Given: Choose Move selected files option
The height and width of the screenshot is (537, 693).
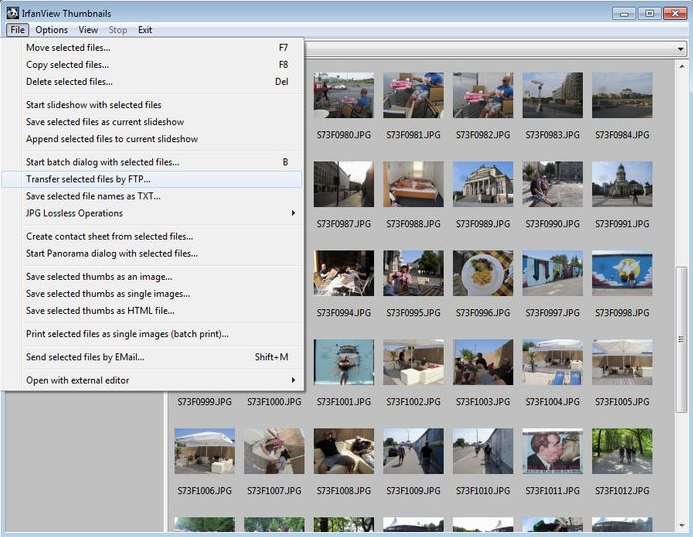Looking at the screenshot, I should click(68, 47).
